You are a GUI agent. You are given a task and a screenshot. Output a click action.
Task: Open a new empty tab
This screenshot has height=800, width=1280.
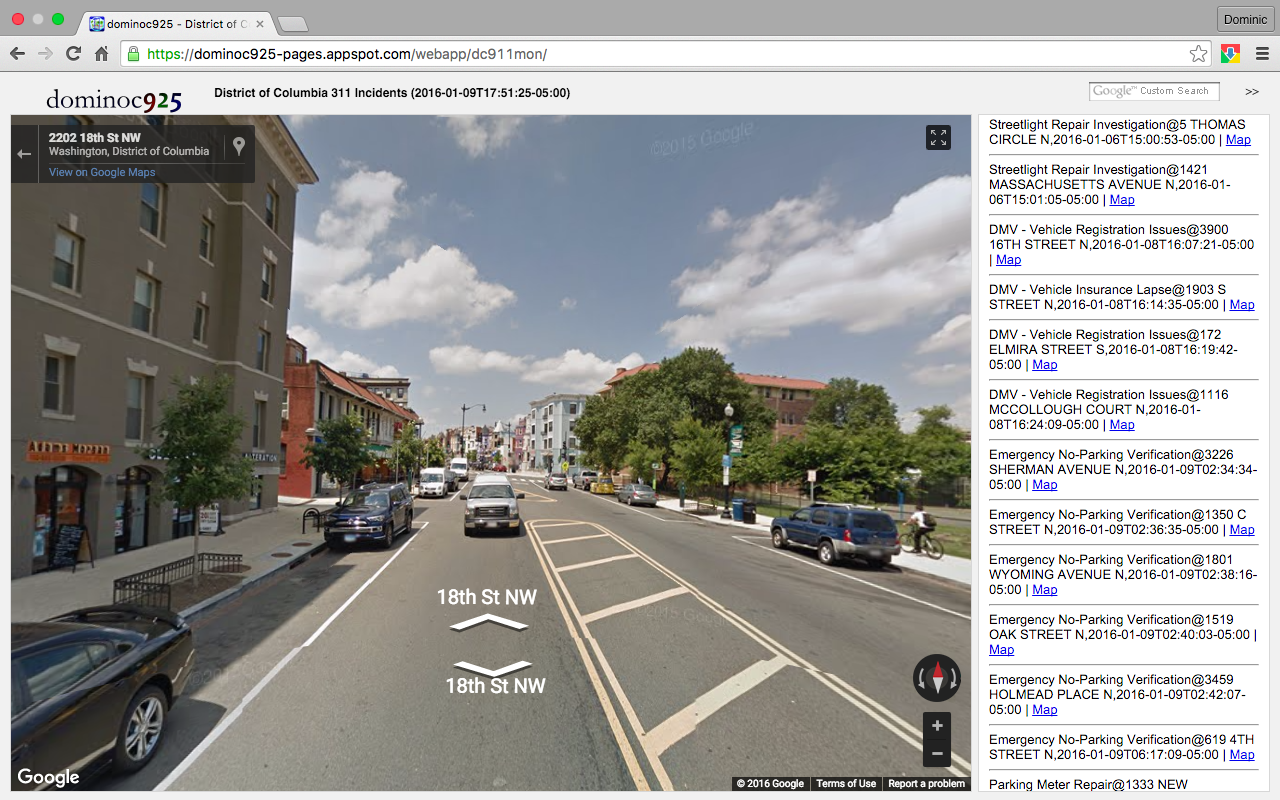tap(292, 24)
